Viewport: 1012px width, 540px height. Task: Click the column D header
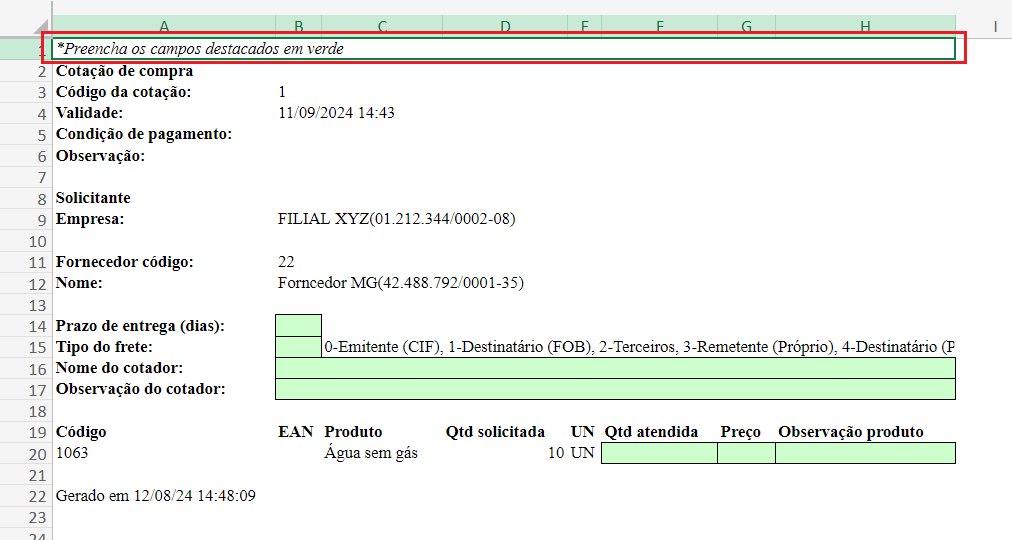pyautogui.click(x=504, y=26)
